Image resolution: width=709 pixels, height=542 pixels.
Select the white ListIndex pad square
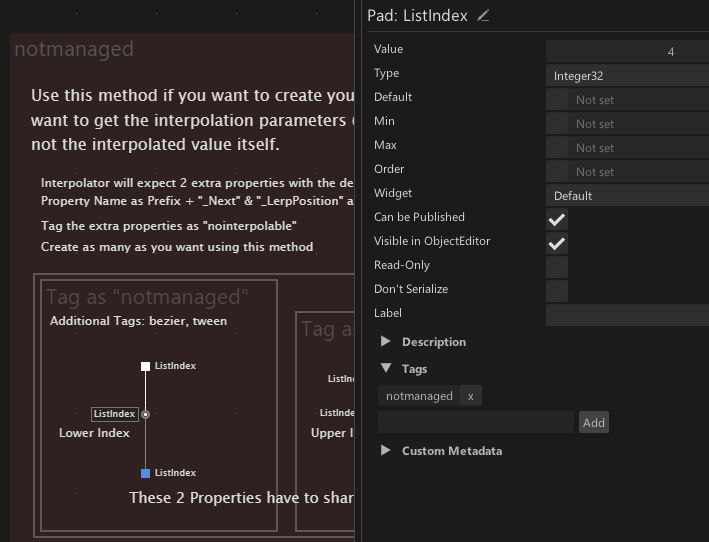[145, 367]
